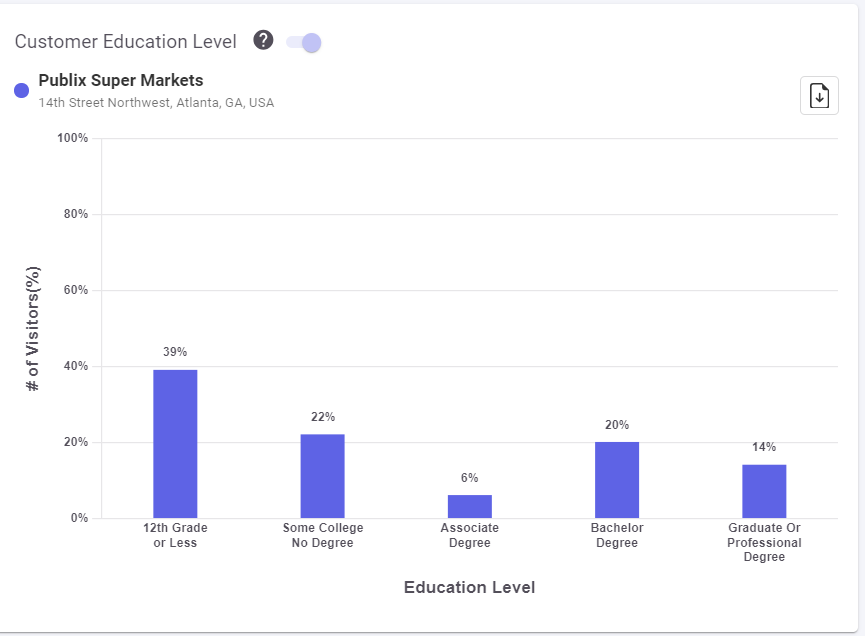Click the Graduate Or Professional Degree bar
The height and width of the screenshot is (636, 865).
coord(764,491)
